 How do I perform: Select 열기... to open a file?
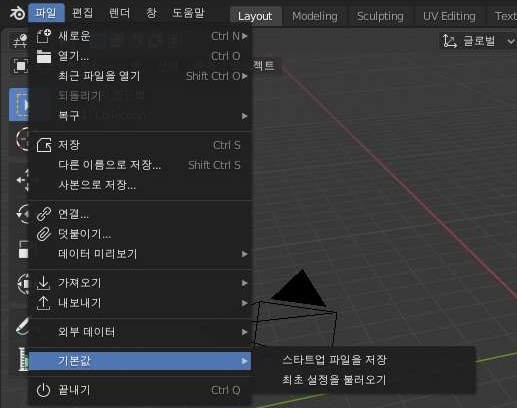pyautogui.click(x=141, y=56)
